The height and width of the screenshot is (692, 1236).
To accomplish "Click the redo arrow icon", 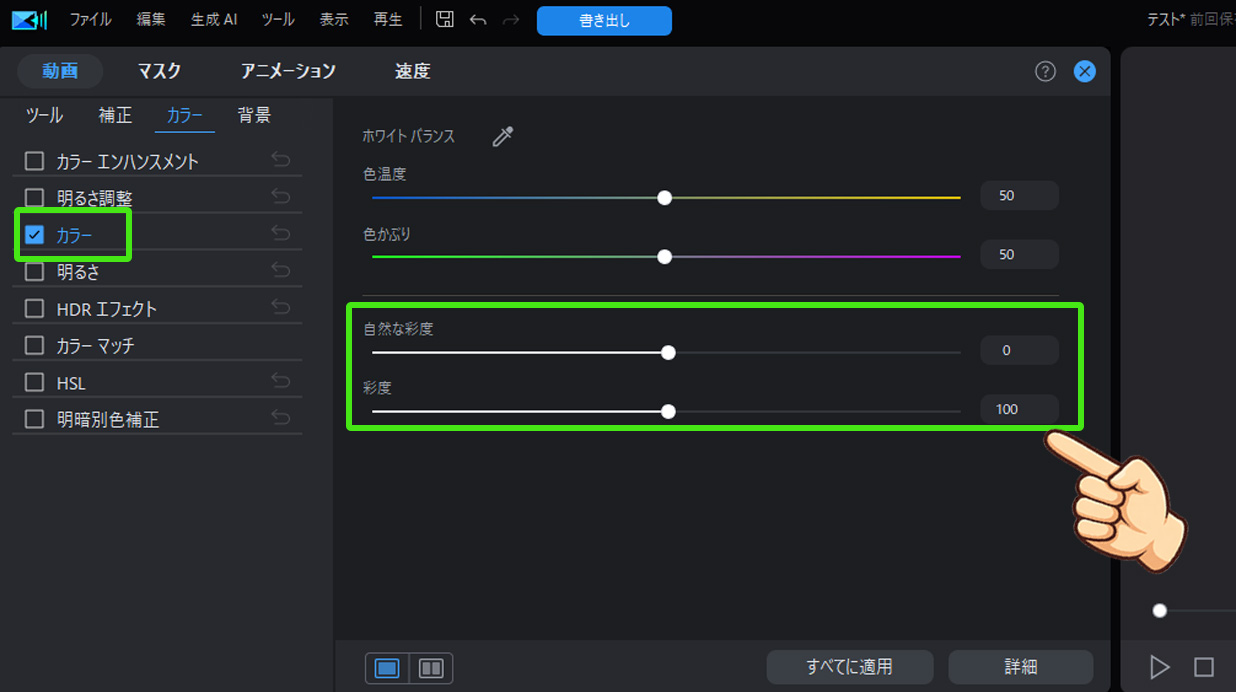I will click(x=511, y=18).
